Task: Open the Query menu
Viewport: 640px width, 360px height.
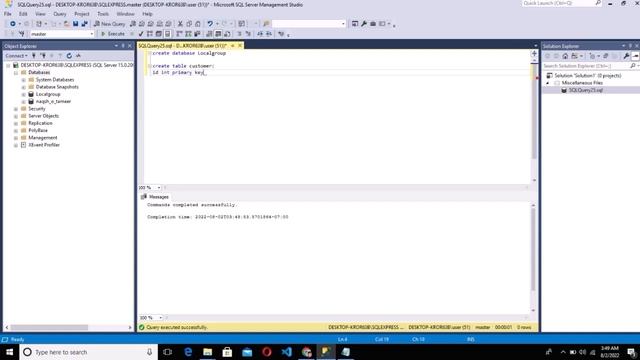Action: tap(60, 14)
